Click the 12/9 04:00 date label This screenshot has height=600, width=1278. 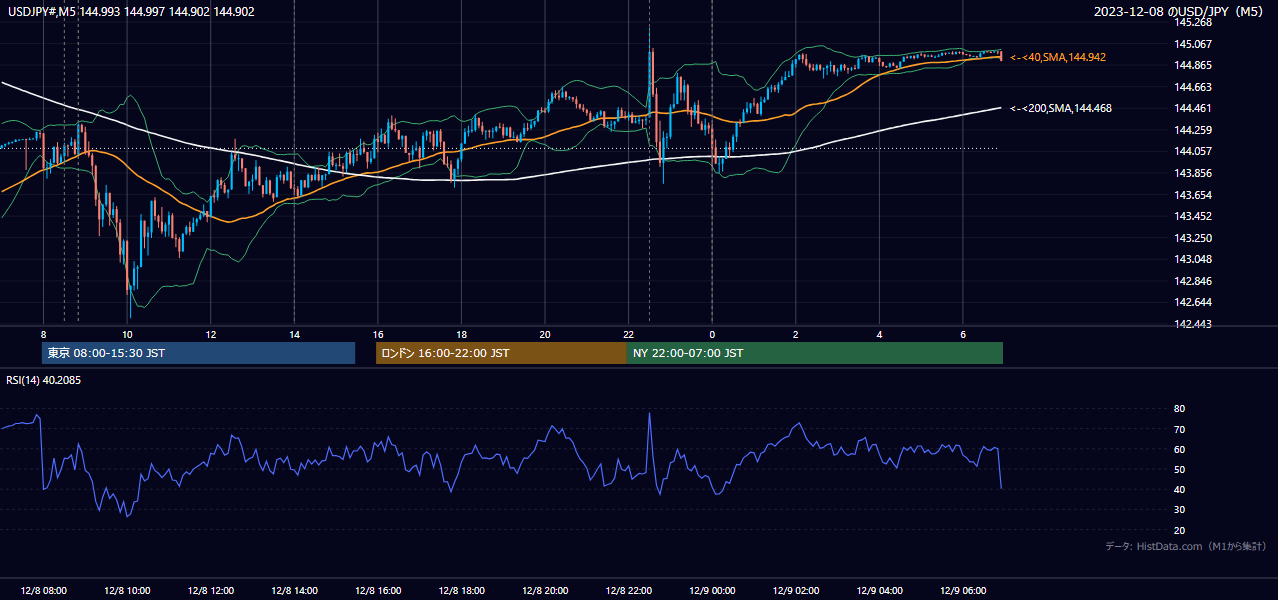click(x=879, y=591)
